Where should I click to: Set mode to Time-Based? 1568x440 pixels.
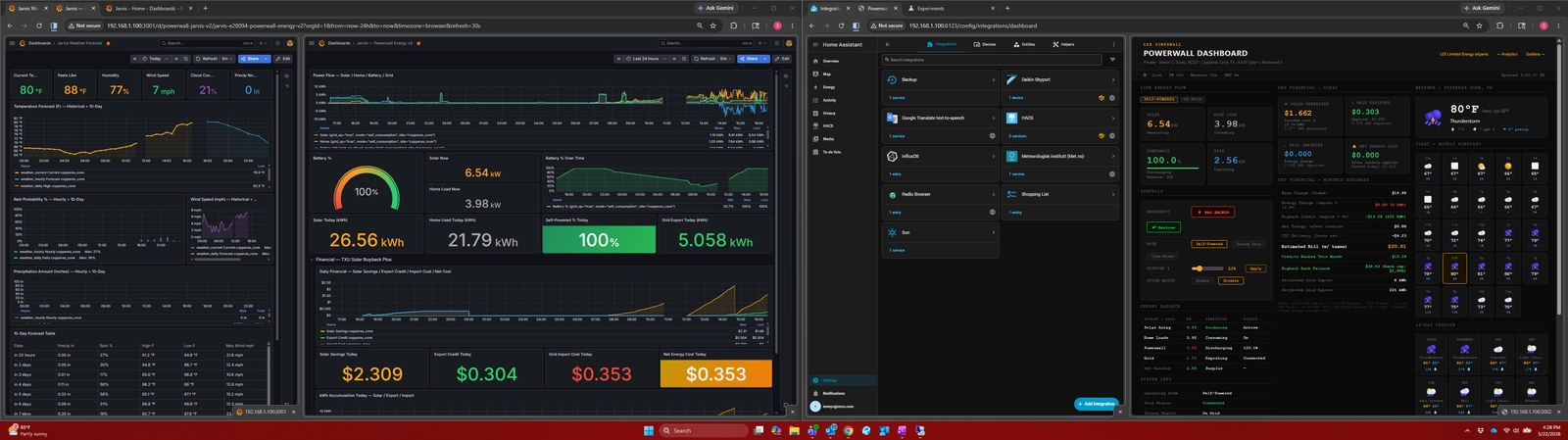[1162, 256]
